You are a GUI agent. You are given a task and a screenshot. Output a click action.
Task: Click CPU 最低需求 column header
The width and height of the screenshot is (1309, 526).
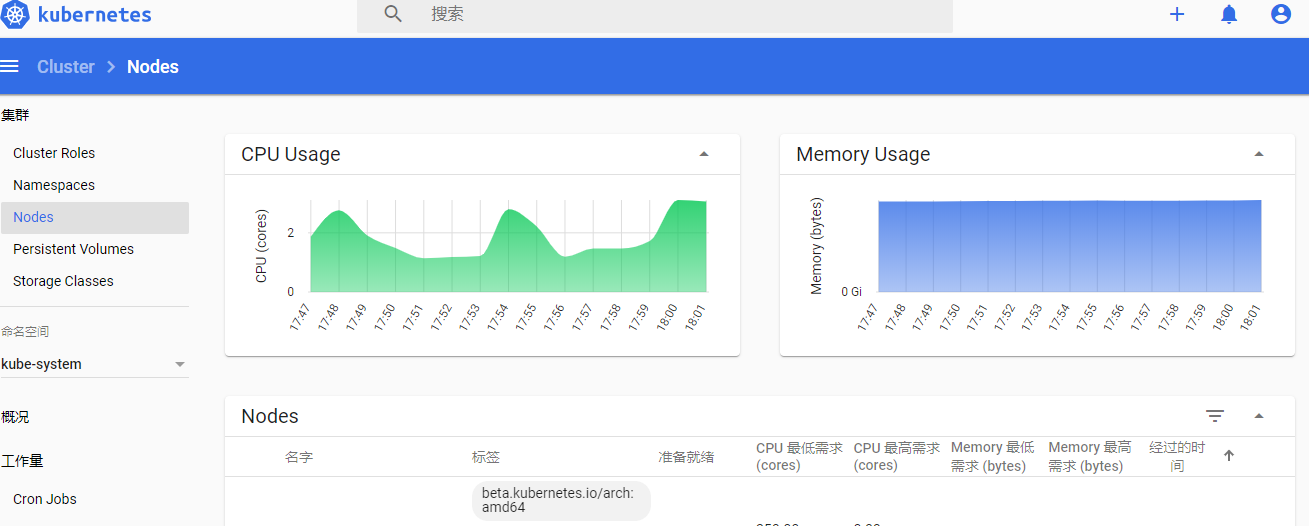799,456
